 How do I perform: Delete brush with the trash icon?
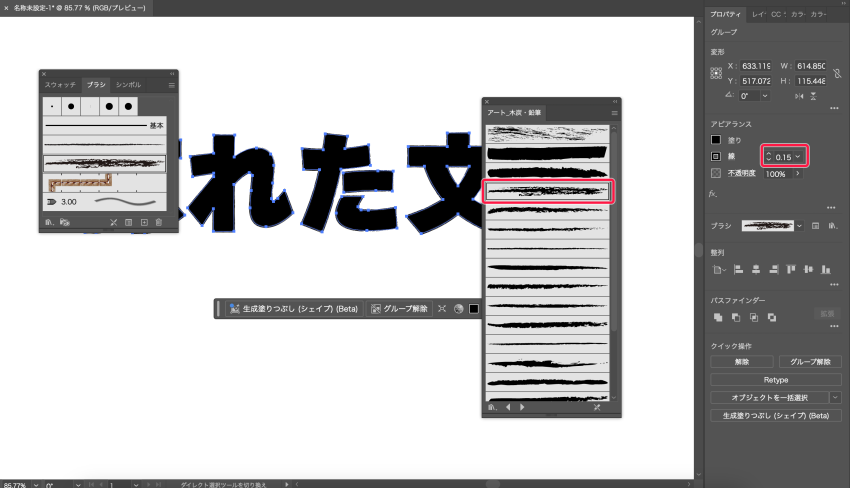(x=159, y=222)
